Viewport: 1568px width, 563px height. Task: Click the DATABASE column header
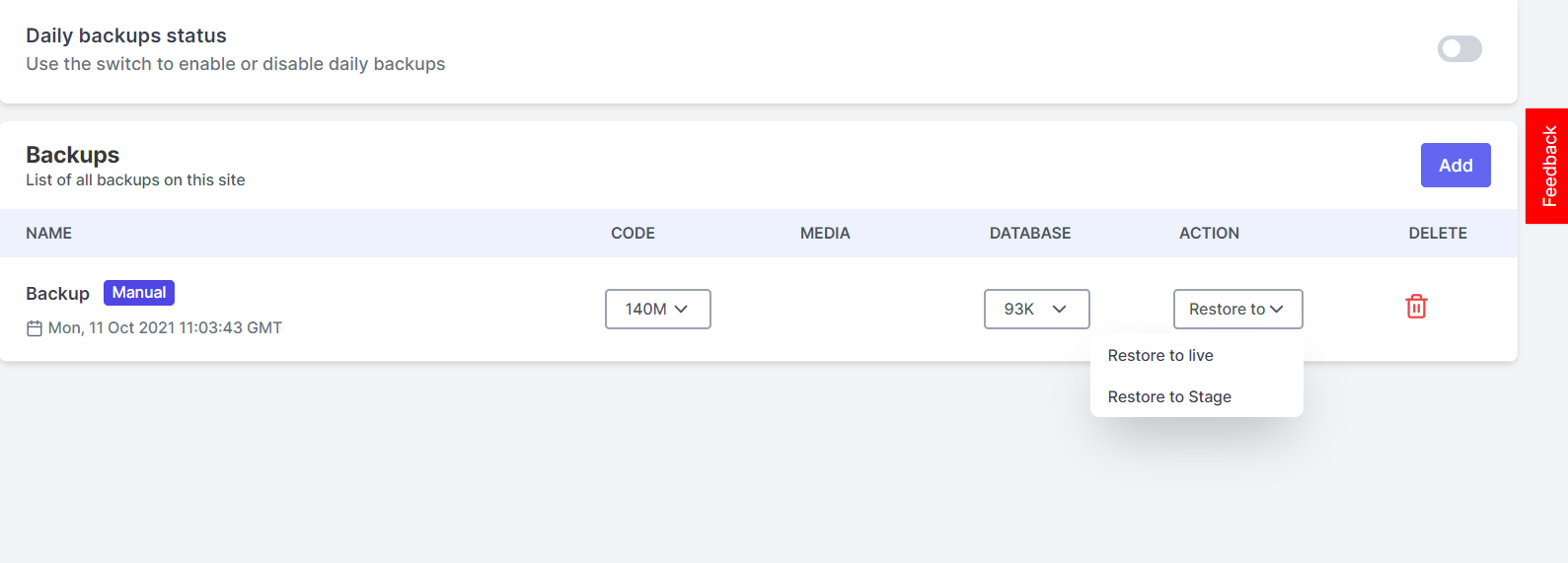tap(1030, 233)
